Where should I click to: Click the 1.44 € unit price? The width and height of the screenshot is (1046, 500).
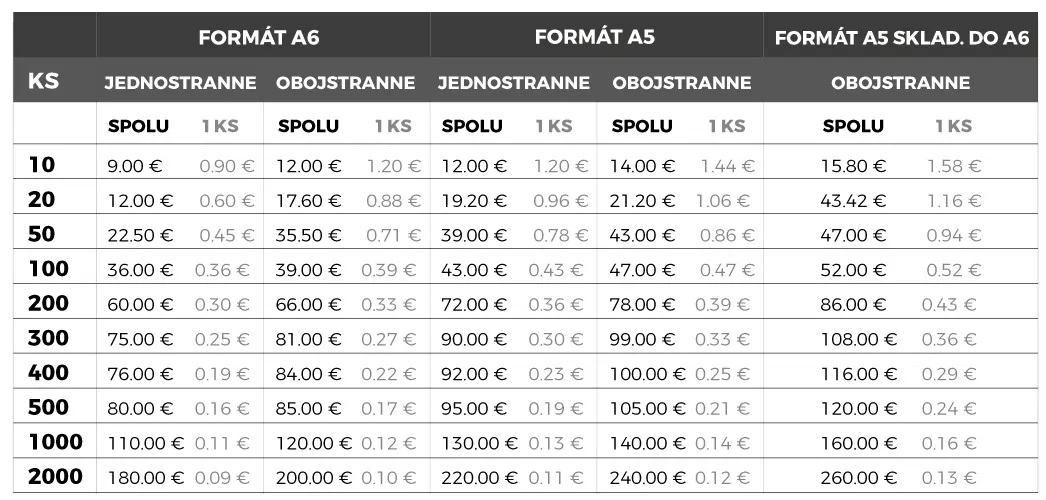pos(727,166)
